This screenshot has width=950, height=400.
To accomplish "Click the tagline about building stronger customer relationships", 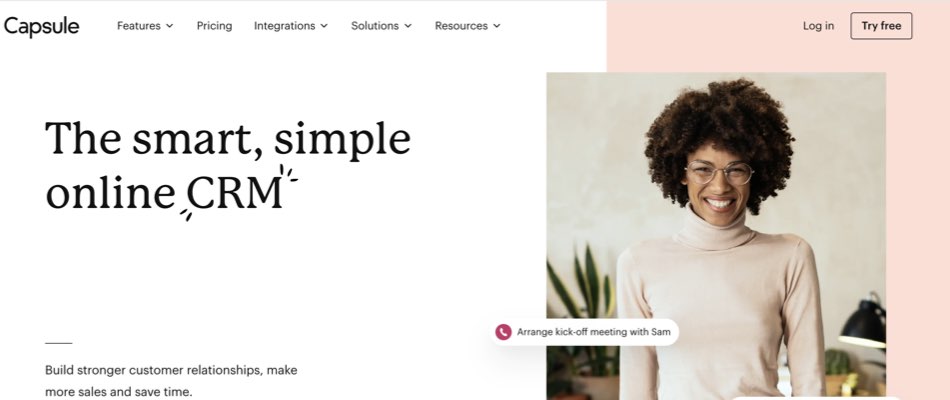I will point(171,381).
